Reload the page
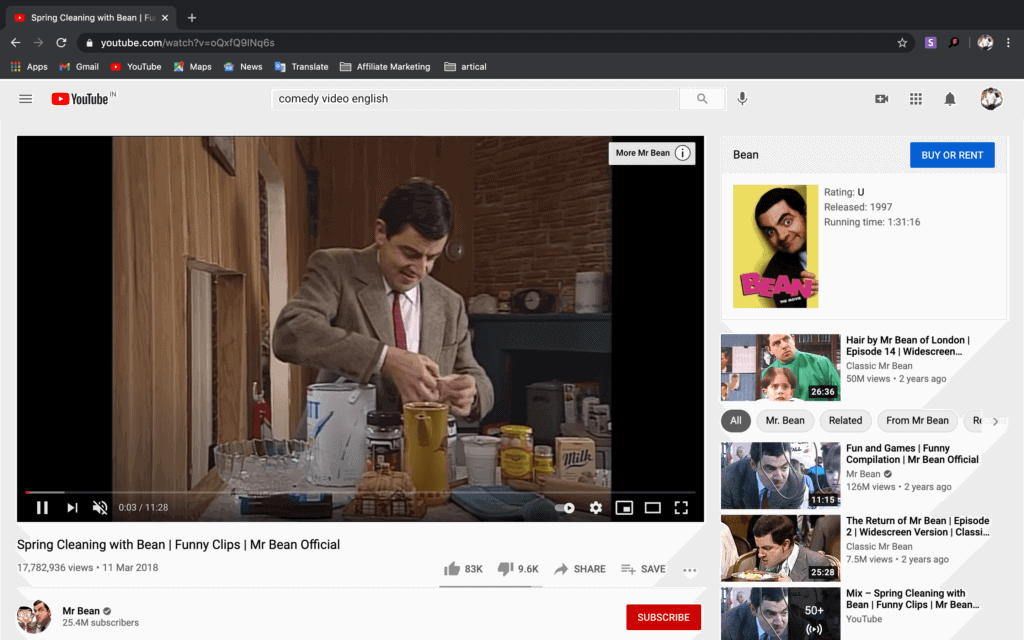This screenshot has width=1024, height=640. point(61,42)
